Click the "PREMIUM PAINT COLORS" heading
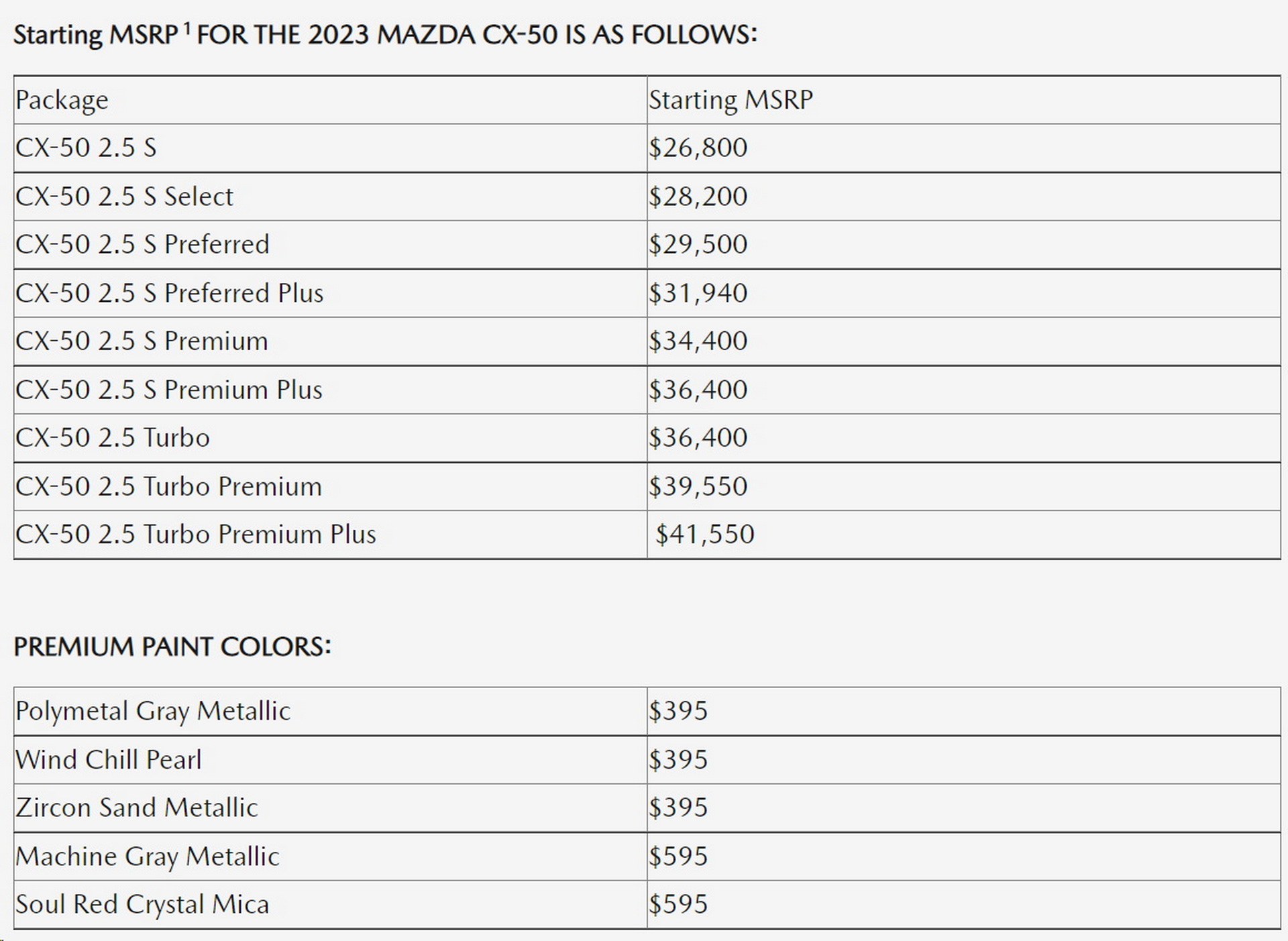1288x941 pixels. (172, 647)
